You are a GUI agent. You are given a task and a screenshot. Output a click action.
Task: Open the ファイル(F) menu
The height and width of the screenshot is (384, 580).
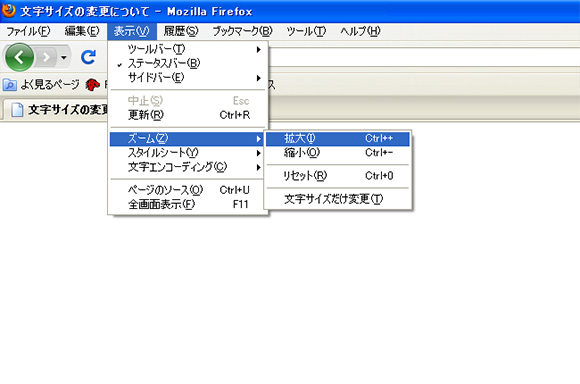point(28,31)
